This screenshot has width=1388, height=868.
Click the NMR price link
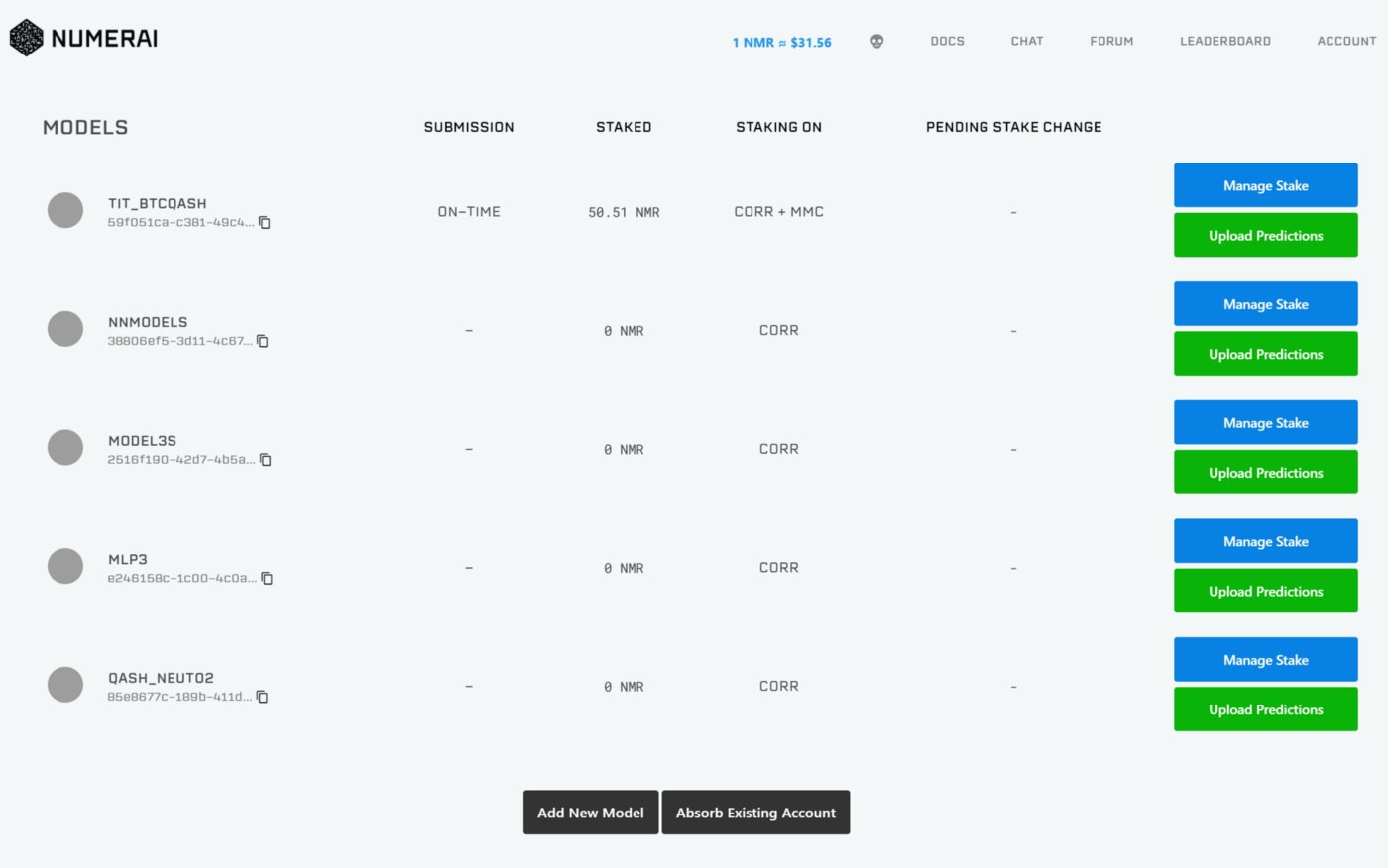coord(781,43)
